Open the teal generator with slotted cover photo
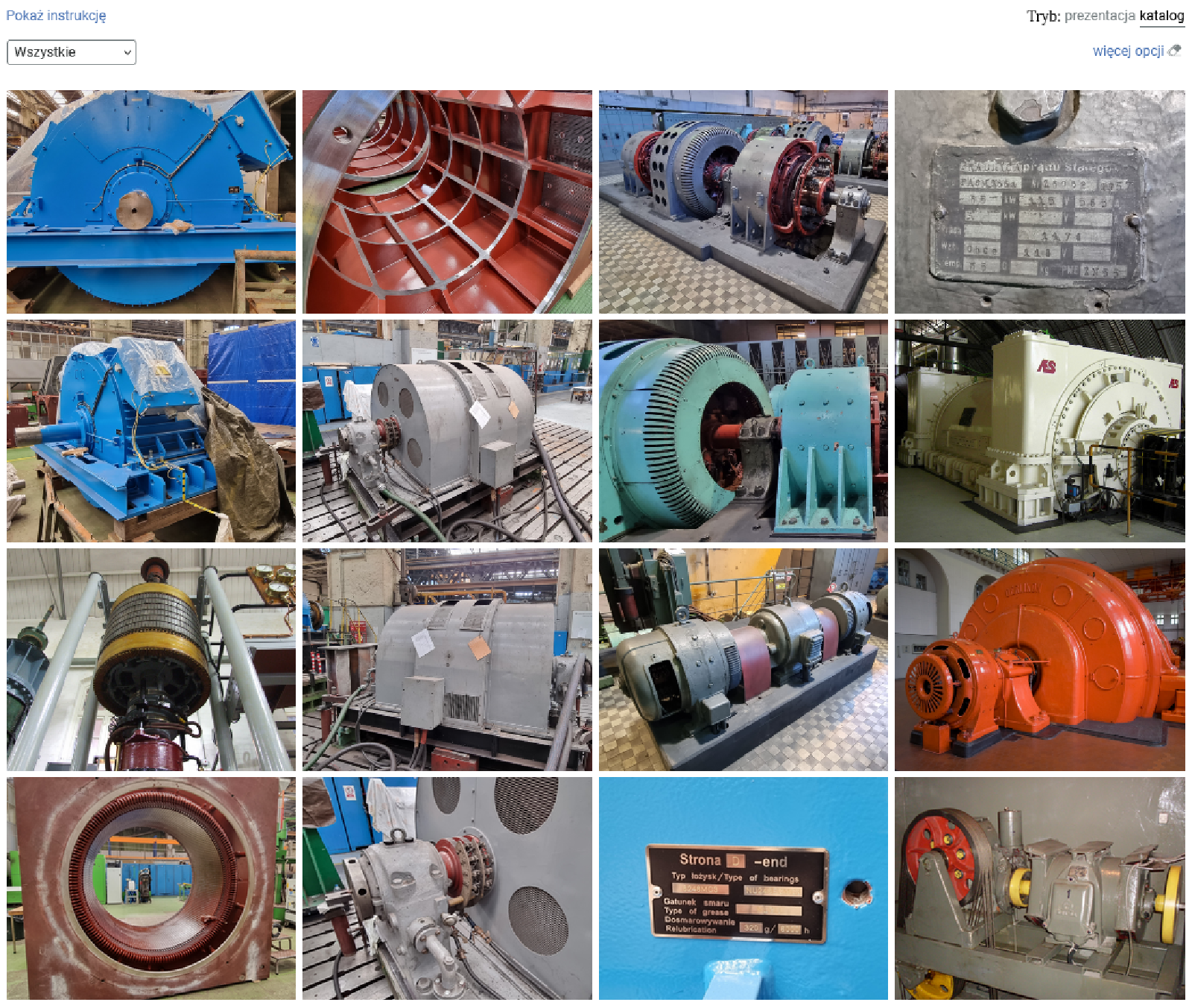Viewport: 1192px width, 1008px height. (743, 431)
